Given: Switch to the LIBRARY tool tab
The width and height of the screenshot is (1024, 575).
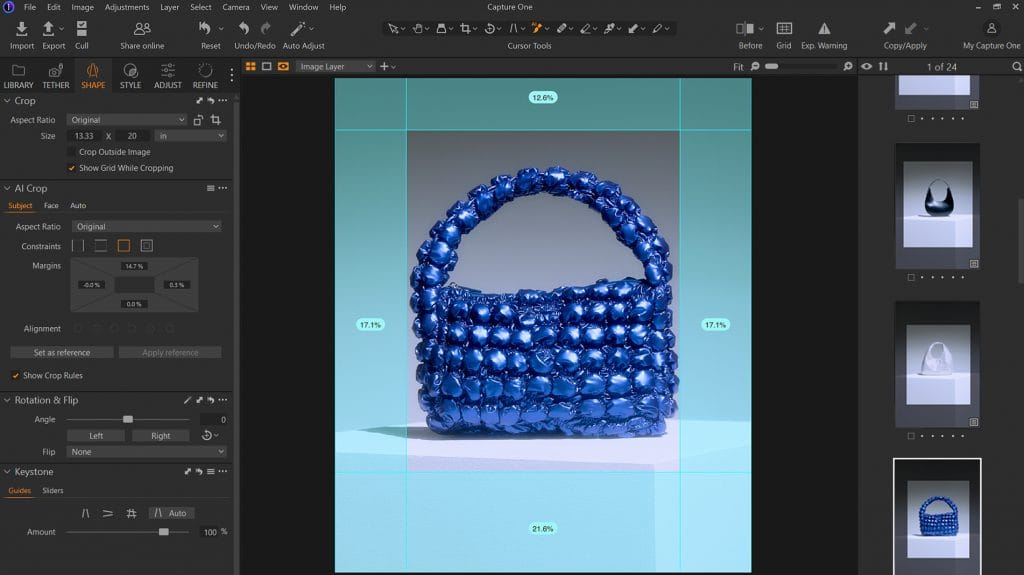Looking at the screenshot, I should 18,76.
